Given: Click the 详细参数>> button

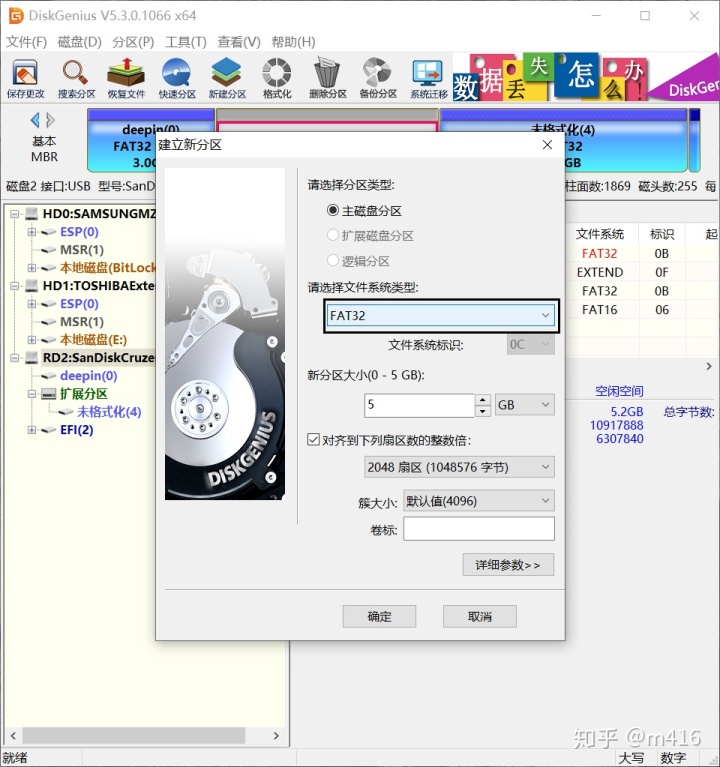Looking at the screenshot, I should [508, 565].
